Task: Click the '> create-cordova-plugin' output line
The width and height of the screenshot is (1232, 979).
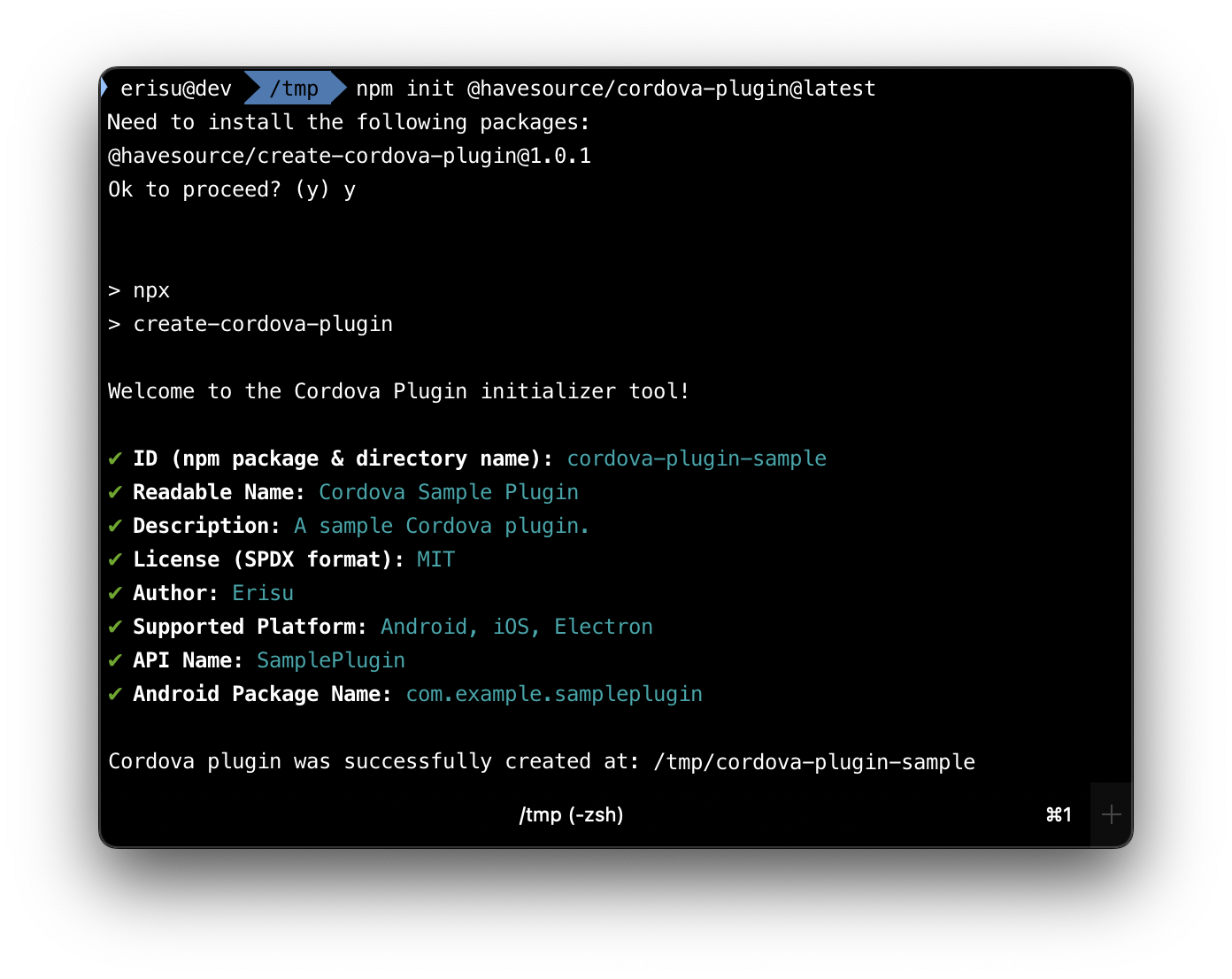Action: coord(250,324)
